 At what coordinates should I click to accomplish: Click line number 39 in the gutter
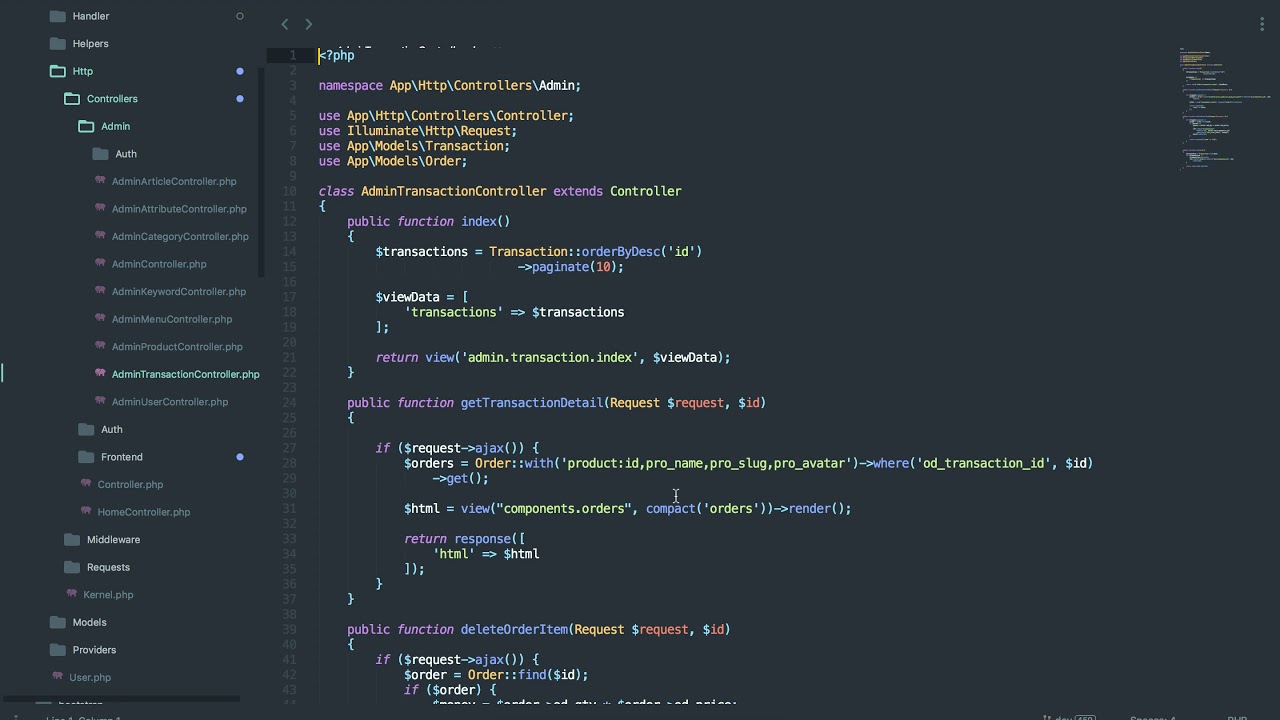tap(290, 629)
